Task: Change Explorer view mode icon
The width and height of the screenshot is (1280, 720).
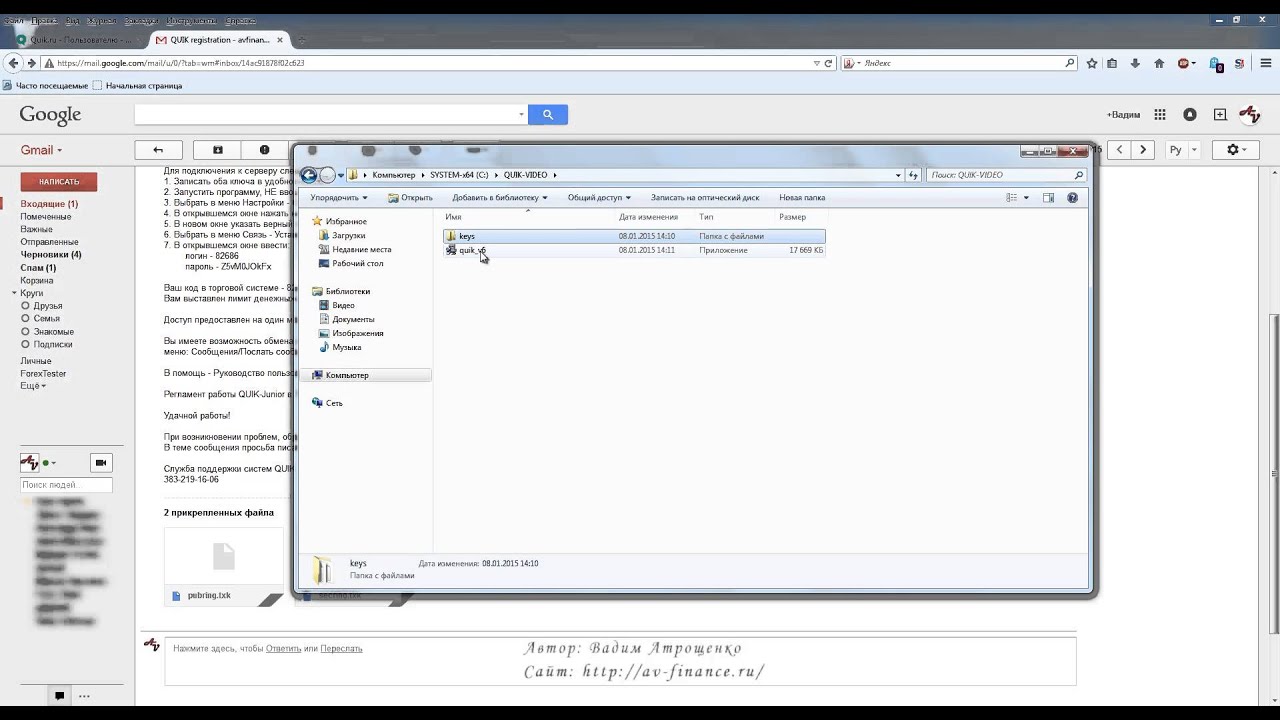Action: (x=1012, y=198)
